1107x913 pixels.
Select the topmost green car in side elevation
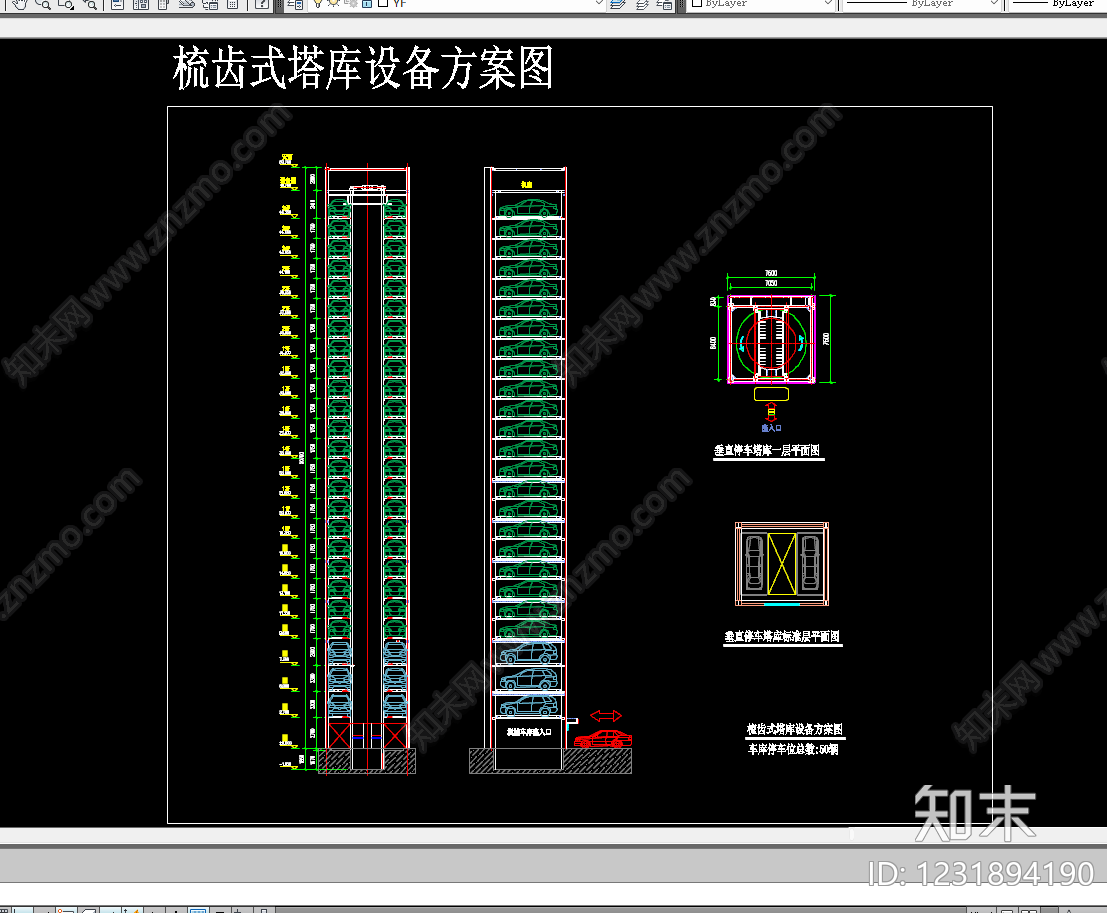click(528, 208)
